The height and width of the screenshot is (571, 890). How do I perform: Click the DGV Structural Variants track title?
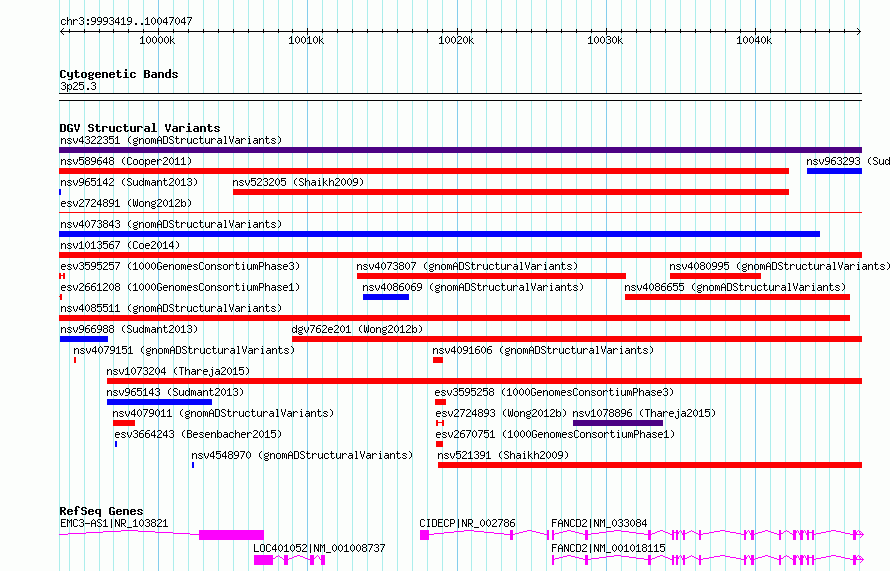(x=140, y=128)
